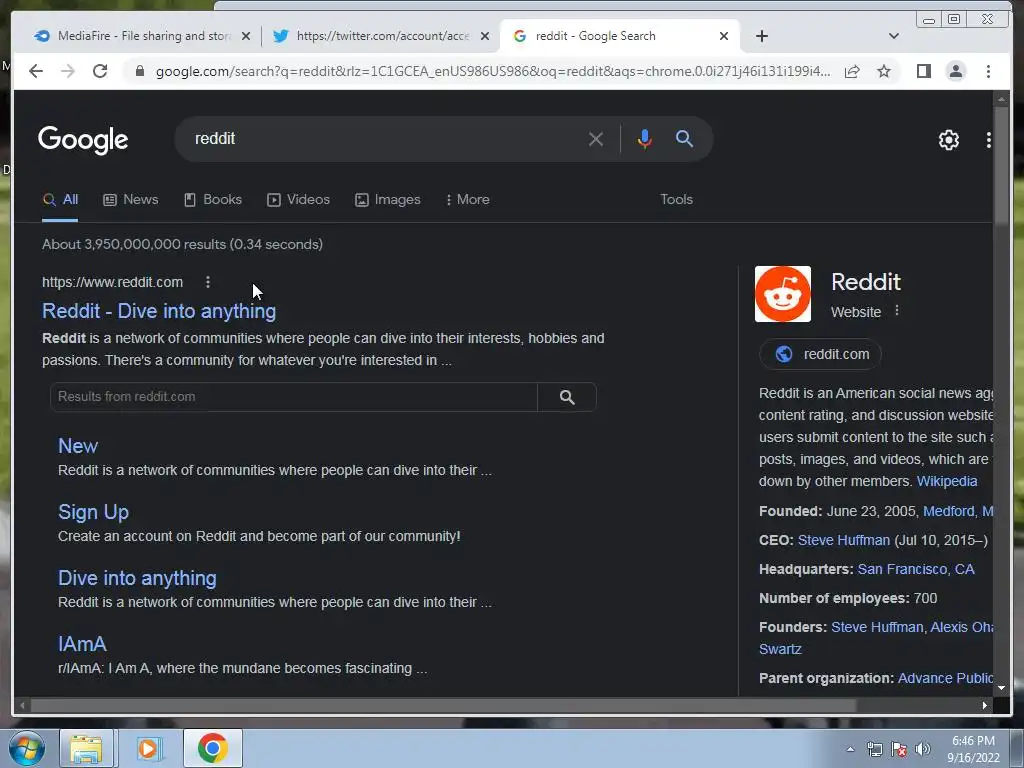The image size is (1024, 768).
Task: Open the Sign Up sitelink
Action: click(x=93, y=512)
